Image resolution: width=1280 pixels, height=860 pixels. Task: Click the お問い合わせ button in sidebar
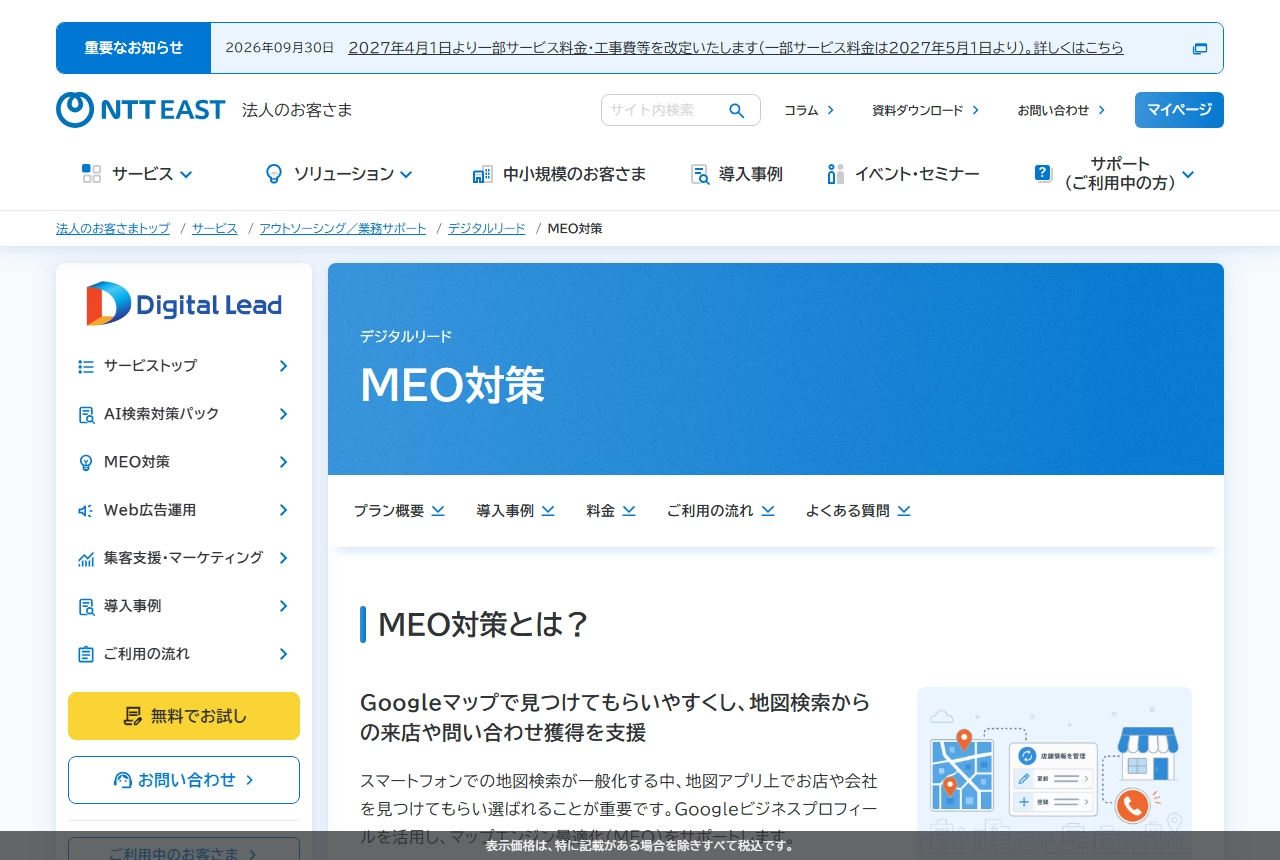pos(184,780)
